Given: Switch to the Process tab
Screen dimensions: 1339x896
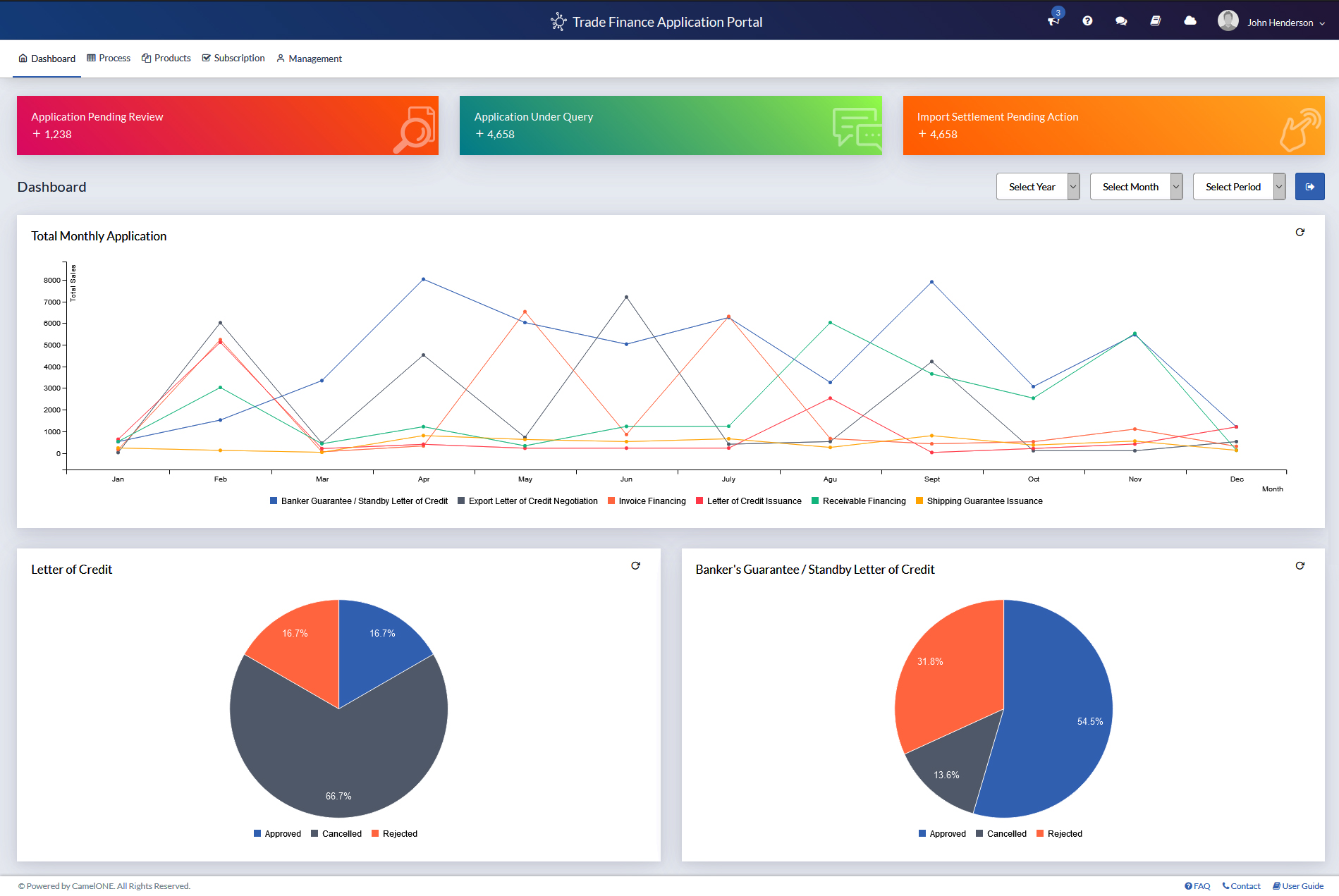Looking at the screenshot, I should pos(109,59).
